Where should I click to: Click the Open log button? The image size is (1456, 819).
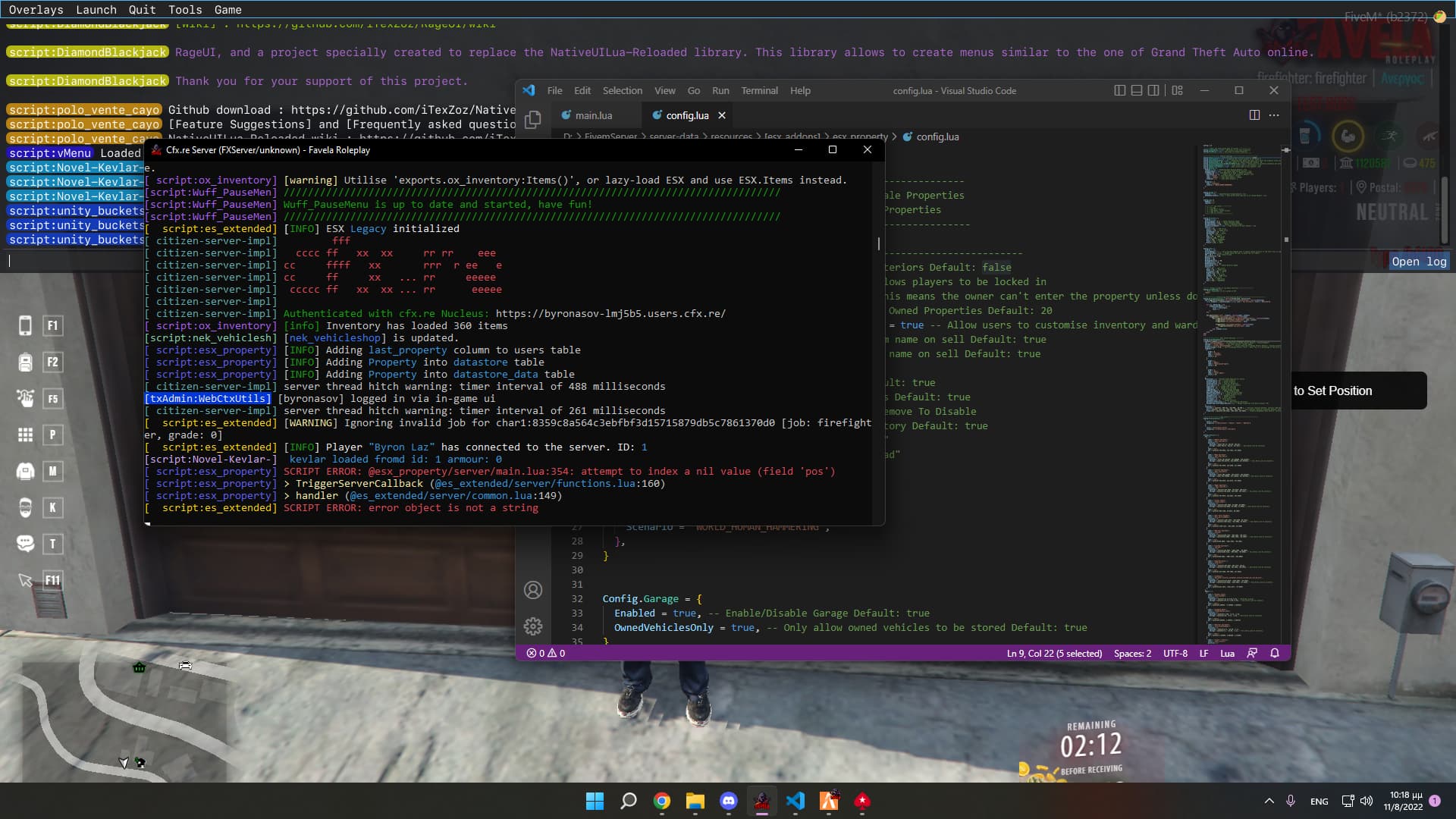coord(1419,261)
